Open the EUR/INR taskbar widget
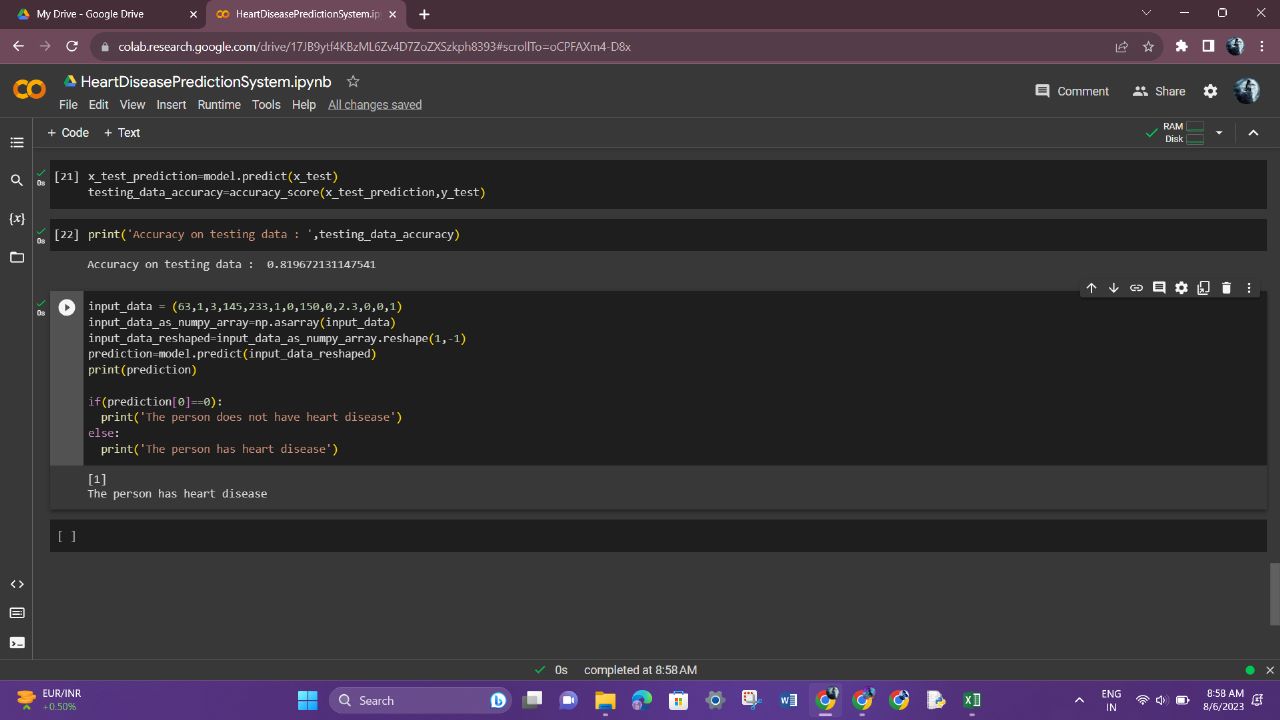 pos(50,700)
